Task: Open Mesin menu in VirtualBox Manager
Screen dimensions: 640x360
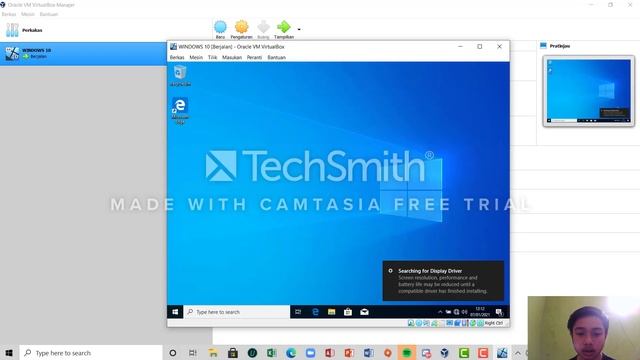Action: (28, 14)
